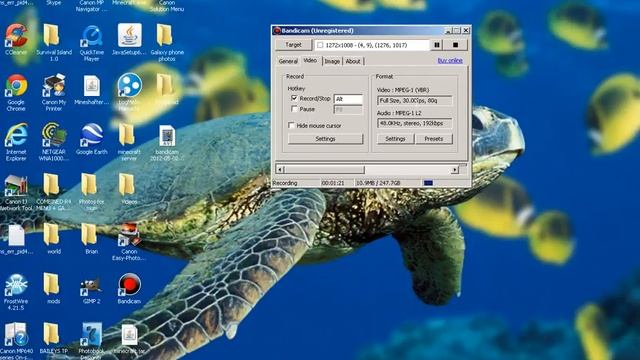Screen dimensions: 640x360
Task: Open the CCleaner desktop shortcut
Action: click(16, 40)
